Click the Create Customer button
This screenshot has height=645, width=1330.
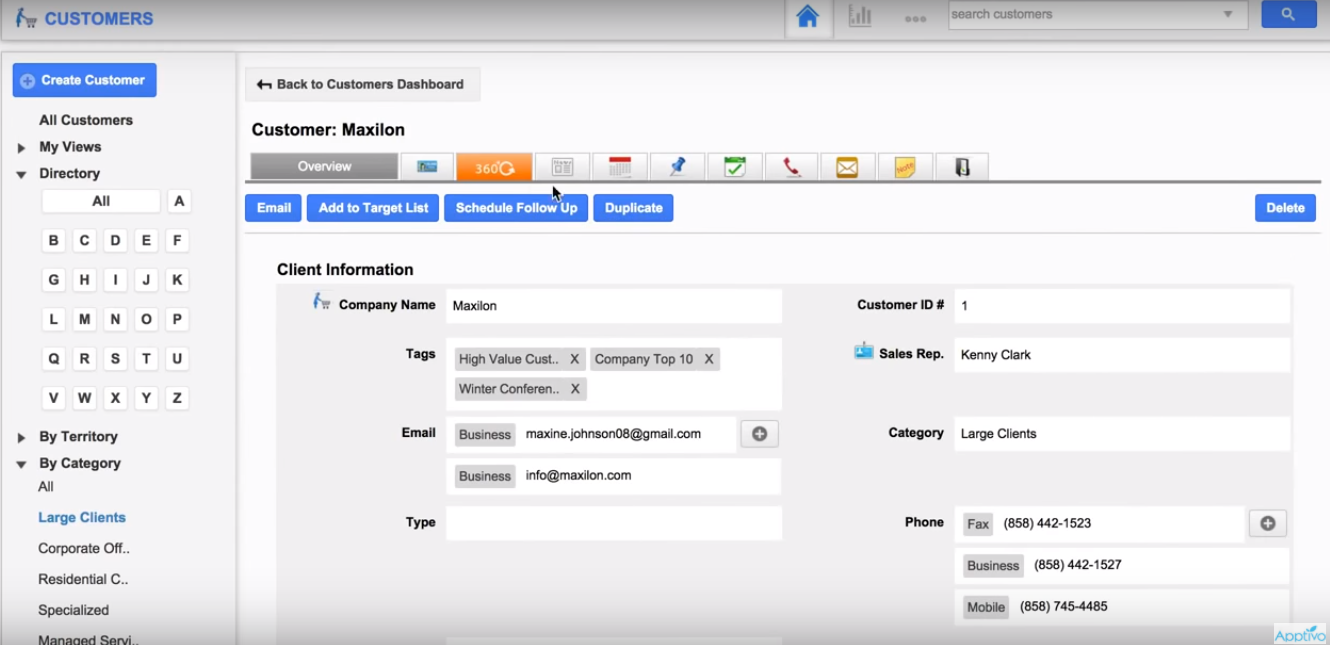pyautogui.click(x=84, y=79)
